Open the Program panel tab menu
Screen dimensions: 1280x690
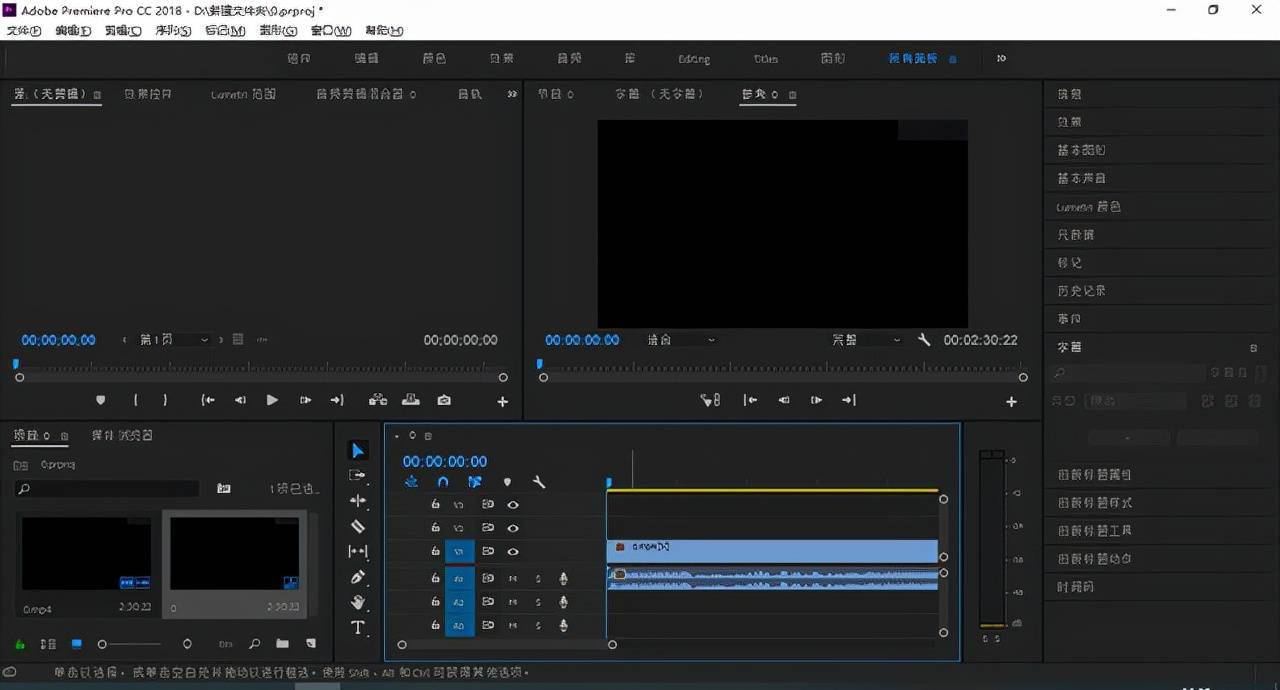click(793, 95)
